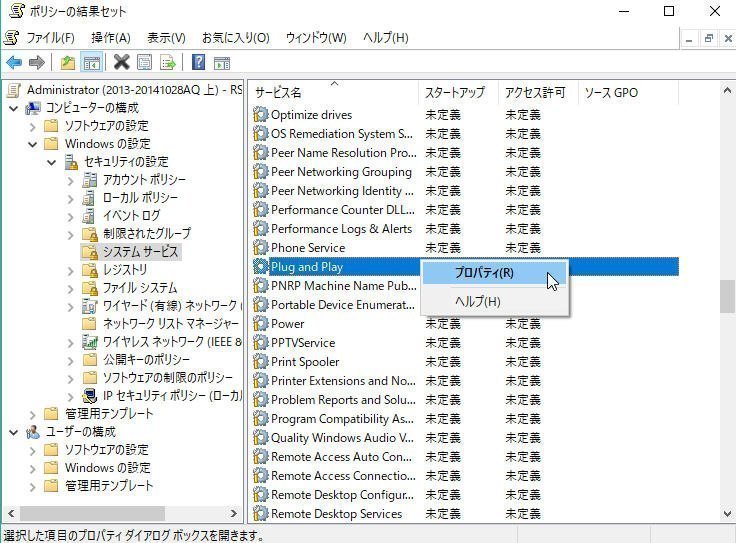Select ネットワーク リスト マネージャー tree item
Screen dimensions: 736x543
tap(171, 324)
